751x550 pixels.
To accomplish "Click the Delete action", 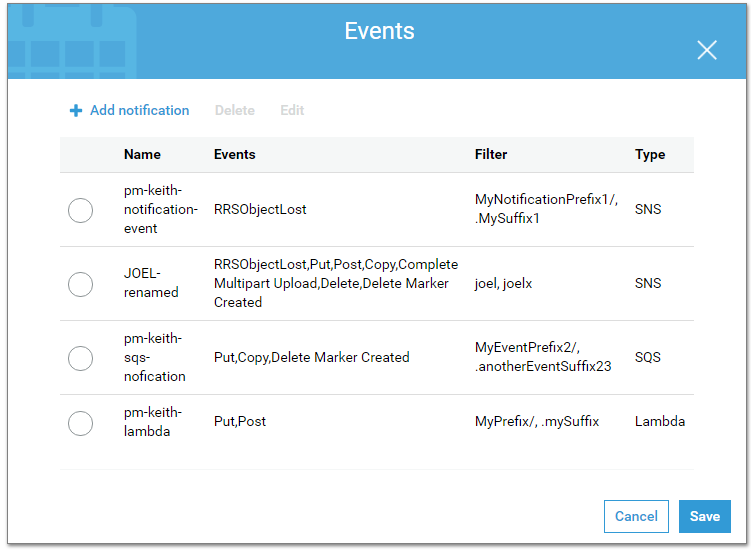I will coord(235,110).
